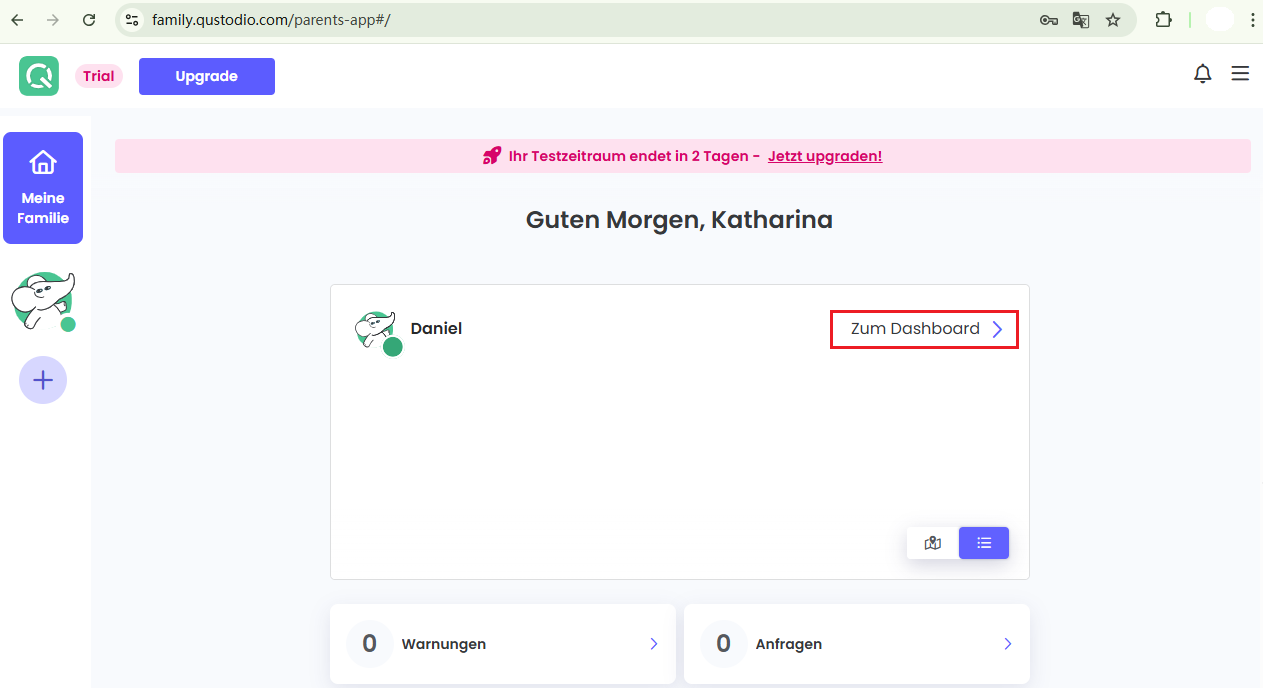Reload the page
The image size is (1263, 688).
89,20
